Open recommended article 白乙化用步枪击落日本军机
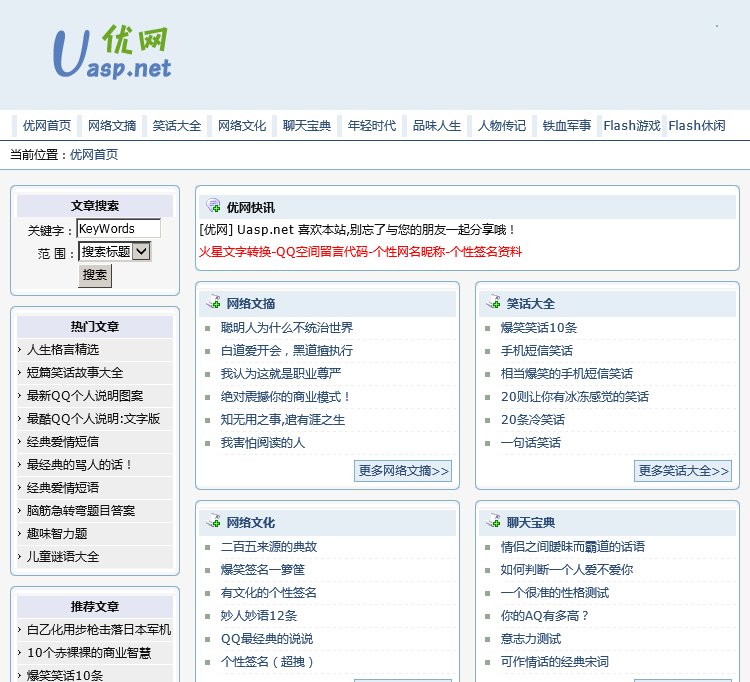 [99, 630]
